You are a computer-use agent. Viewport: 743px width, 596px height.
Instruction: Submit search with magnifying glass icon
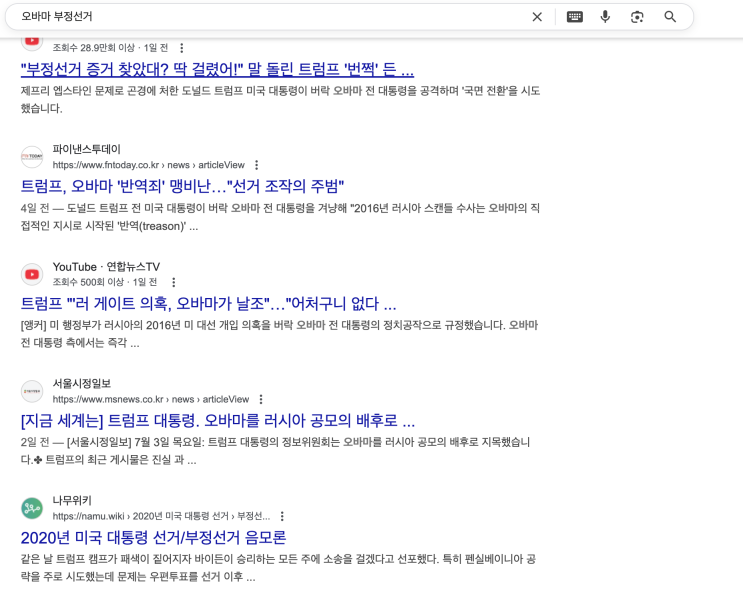670,17
